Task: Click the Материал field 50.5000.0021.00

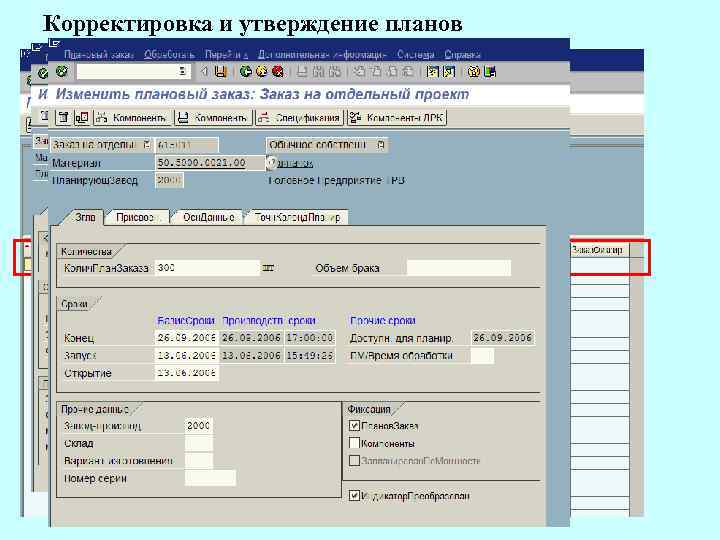Action: 210,163
